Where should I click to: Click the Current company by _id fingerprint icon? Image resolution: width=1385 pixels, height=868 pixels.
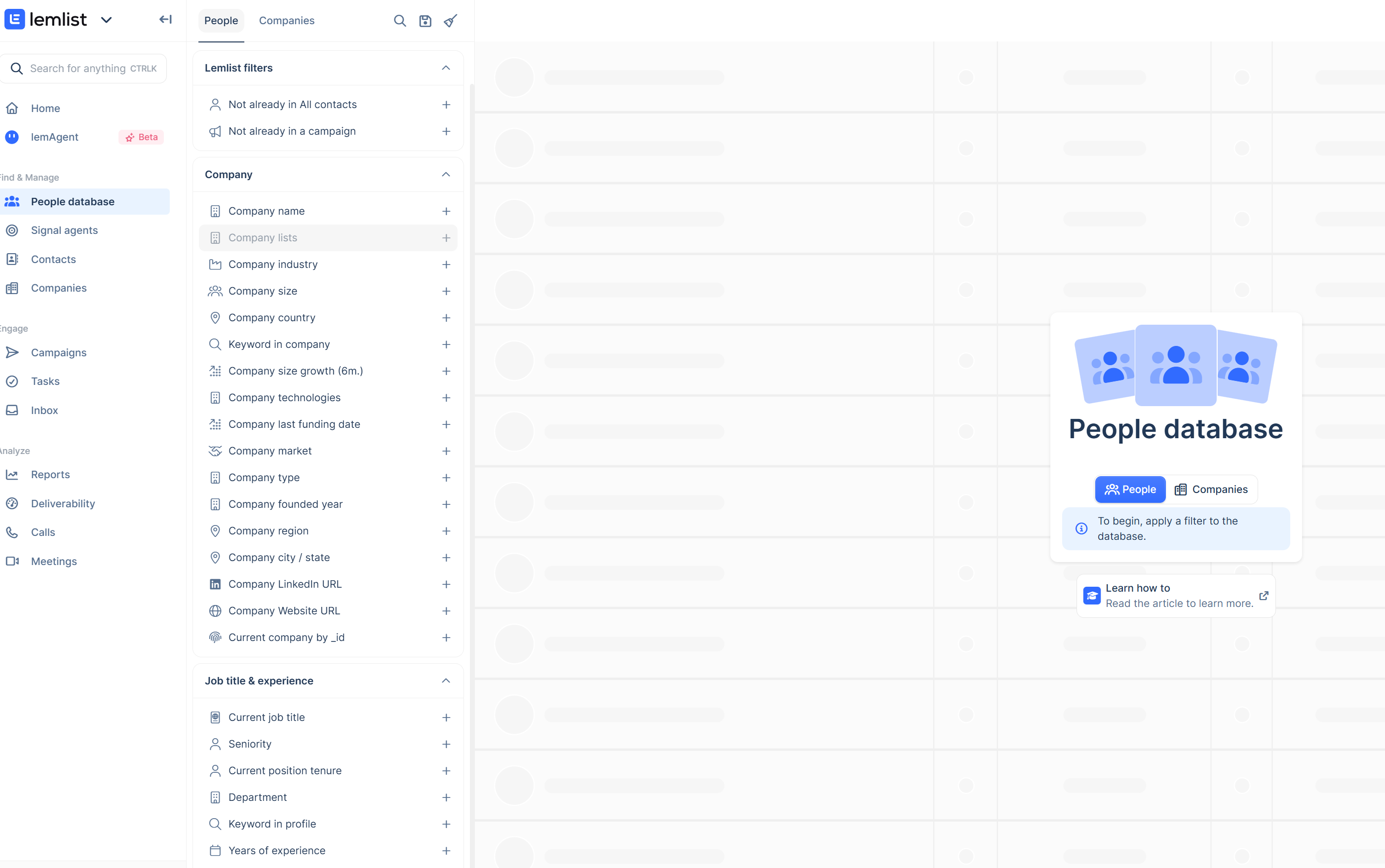coord(215,637)
